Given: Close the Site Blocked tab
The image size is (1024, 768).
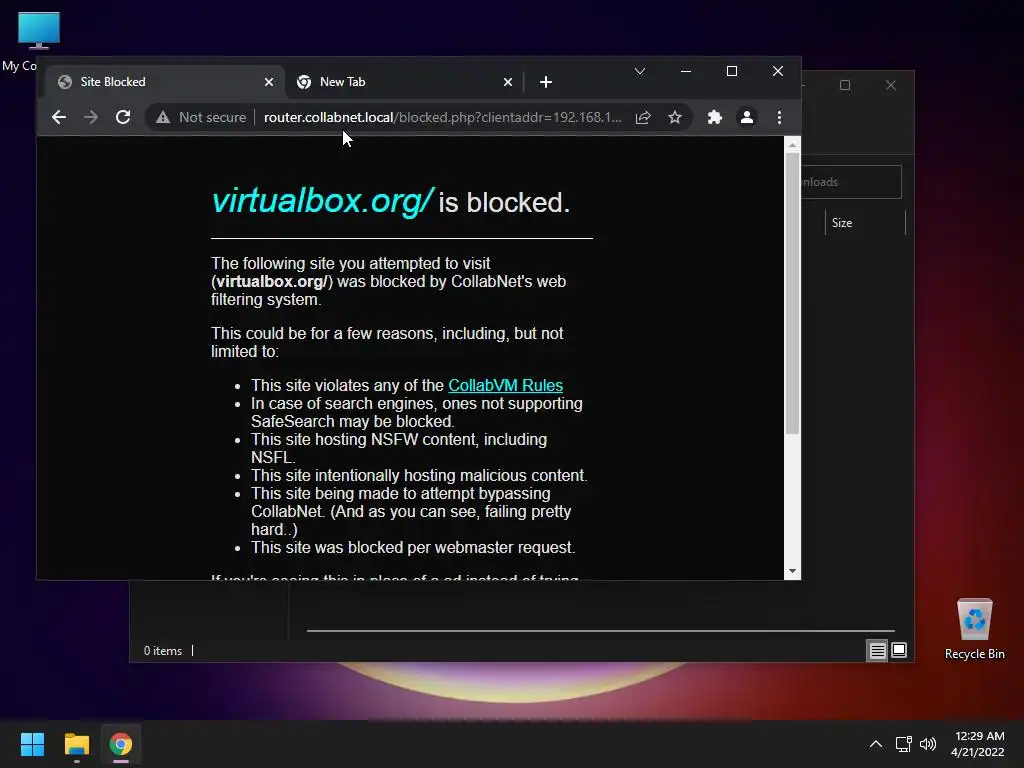Looking at the screenshot, I should [x=269, y=82].
